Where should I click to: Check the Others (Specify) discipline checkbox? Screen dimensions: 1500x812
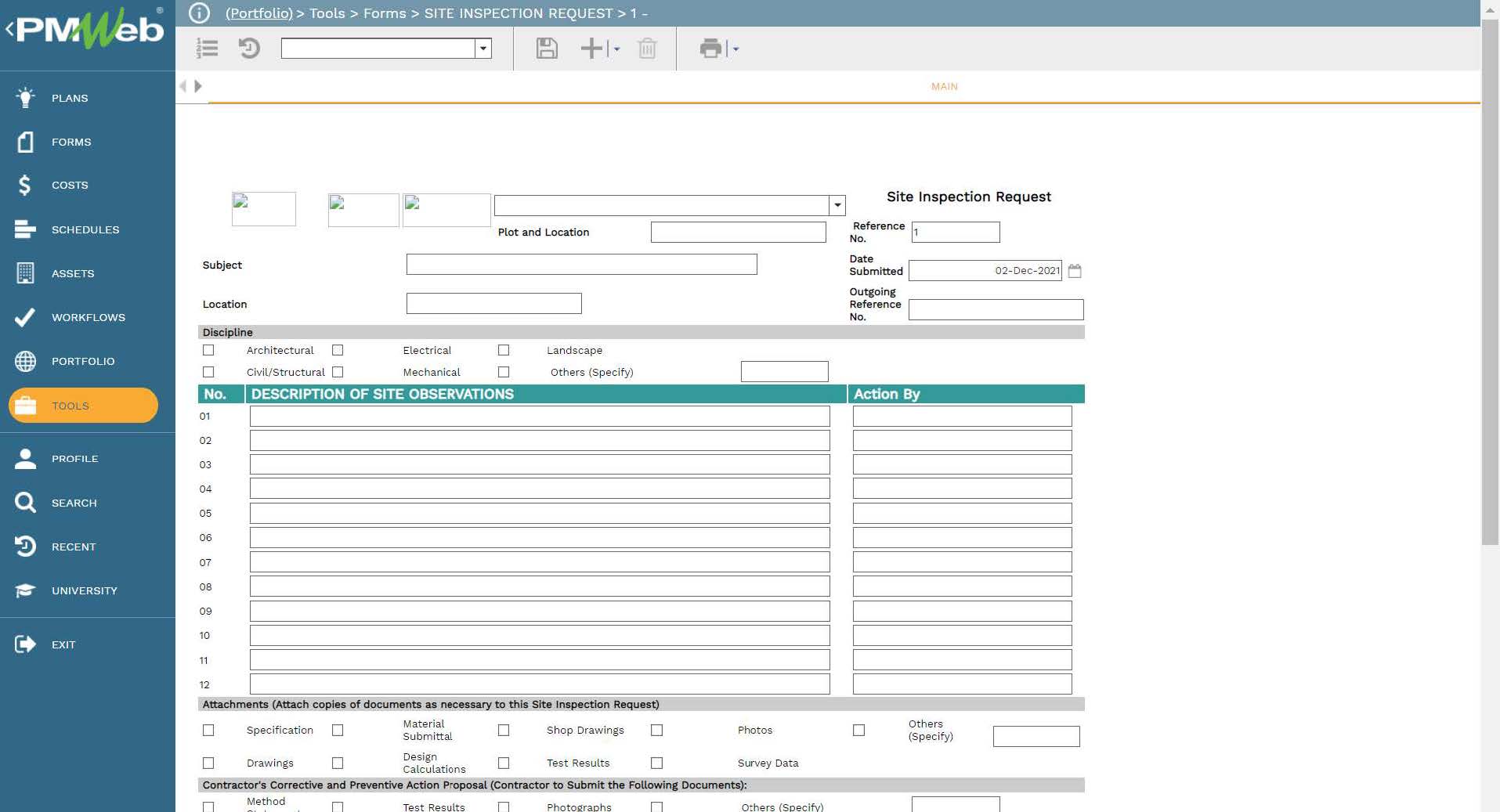click(504, 372)
